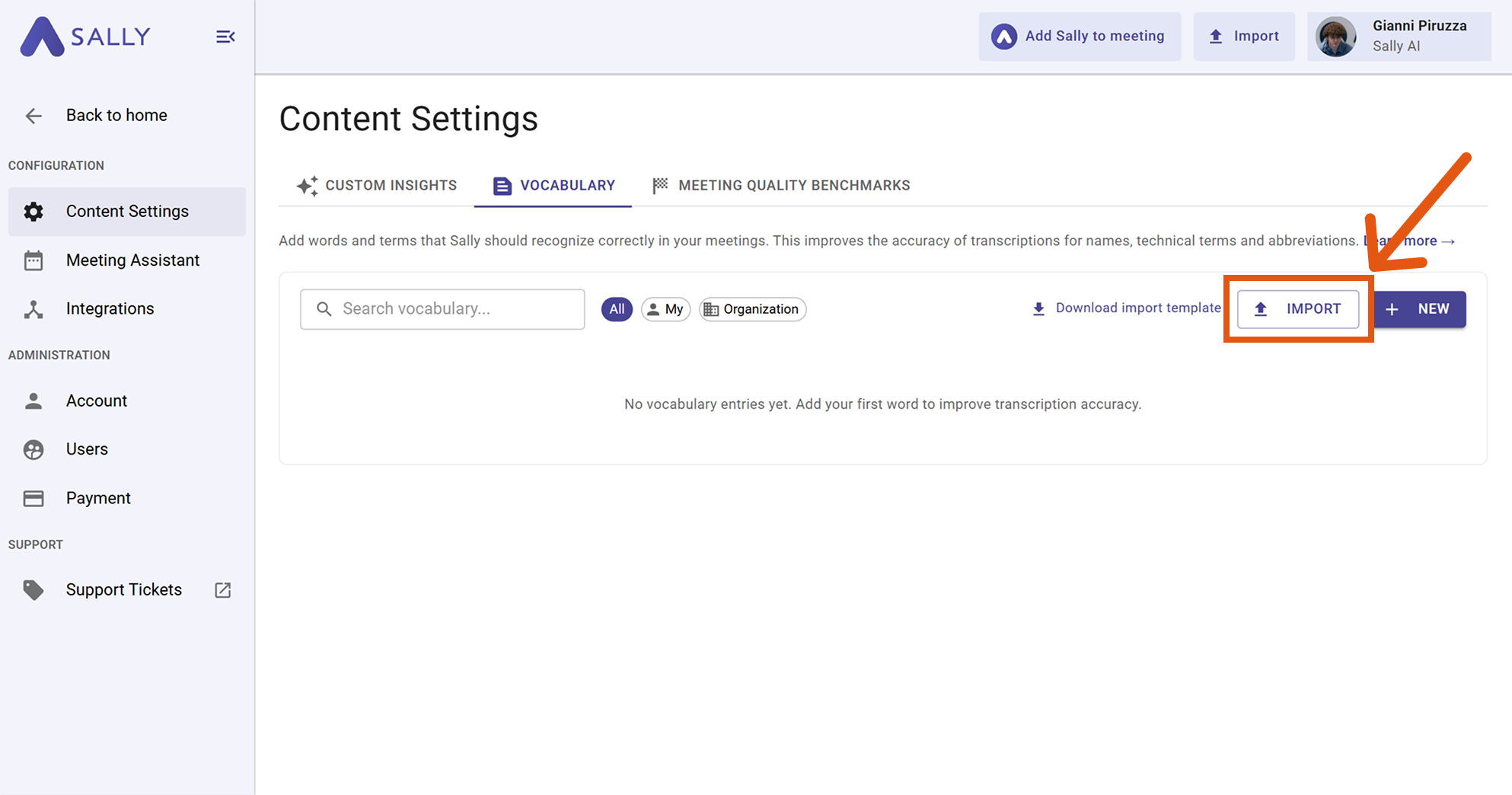Click the Sally logo in the sidebar

click(85, 37)
